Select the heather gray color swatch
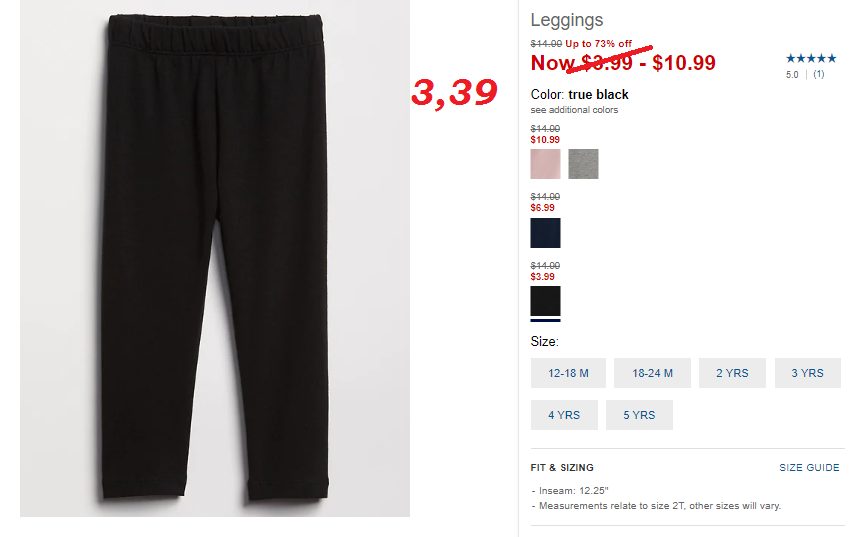Screen dimensions: 854x537 click(x=583, y=164)
